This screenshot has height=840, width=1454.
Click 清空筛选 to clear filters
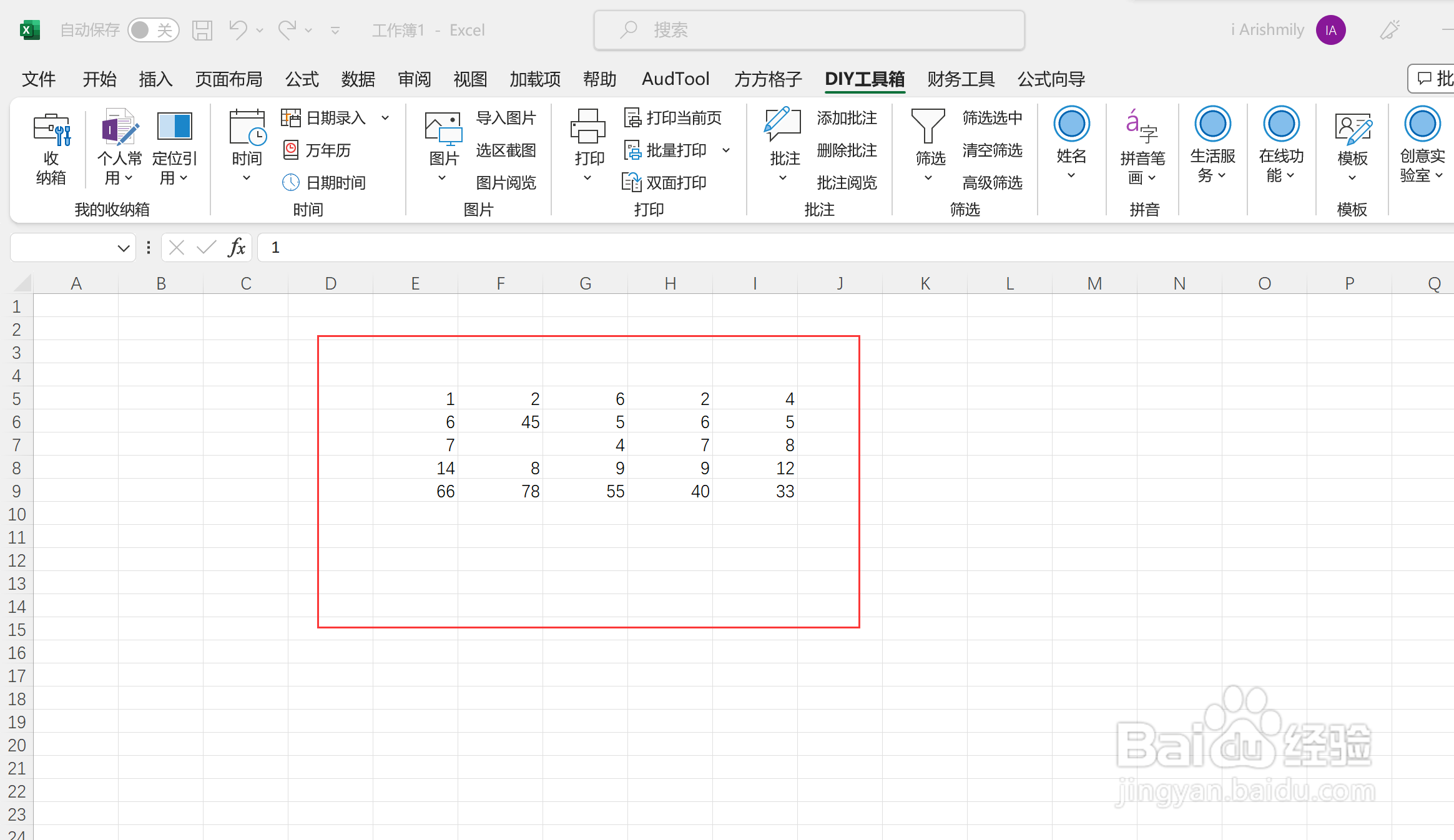pyautogui.click(x=993, y=150)
